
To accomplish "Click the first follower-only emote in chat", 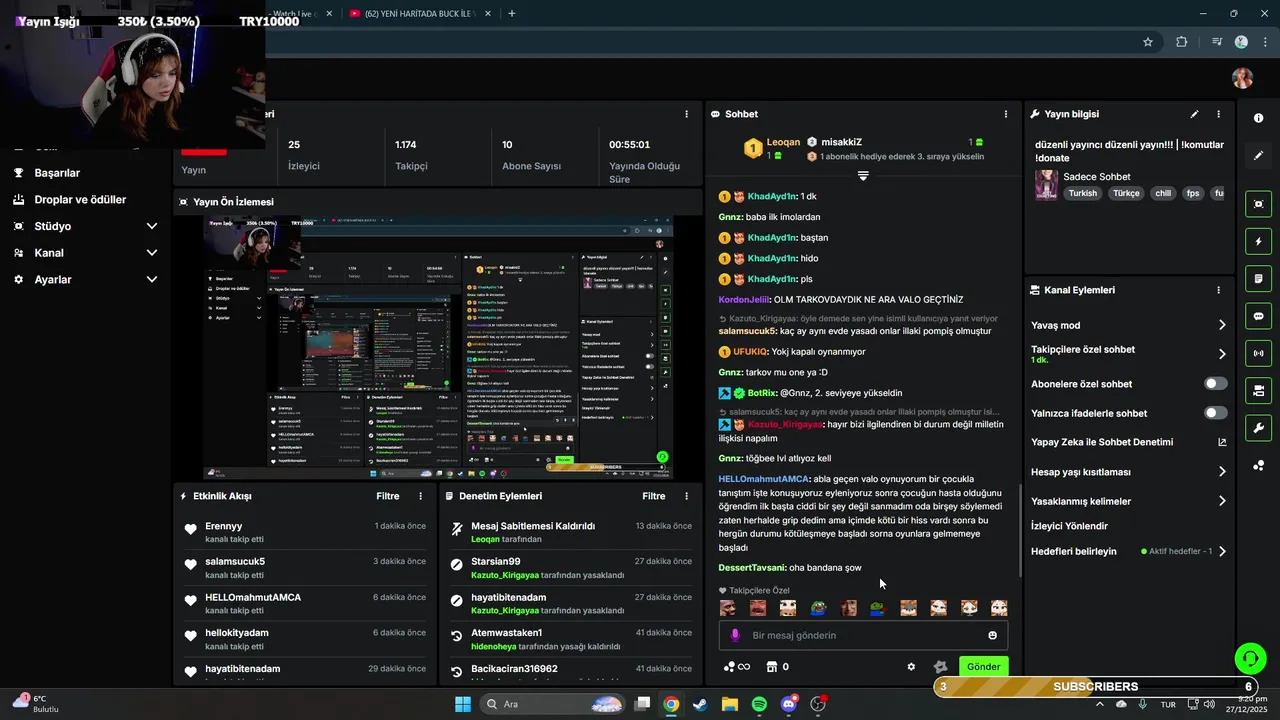I will pos(728,608).
